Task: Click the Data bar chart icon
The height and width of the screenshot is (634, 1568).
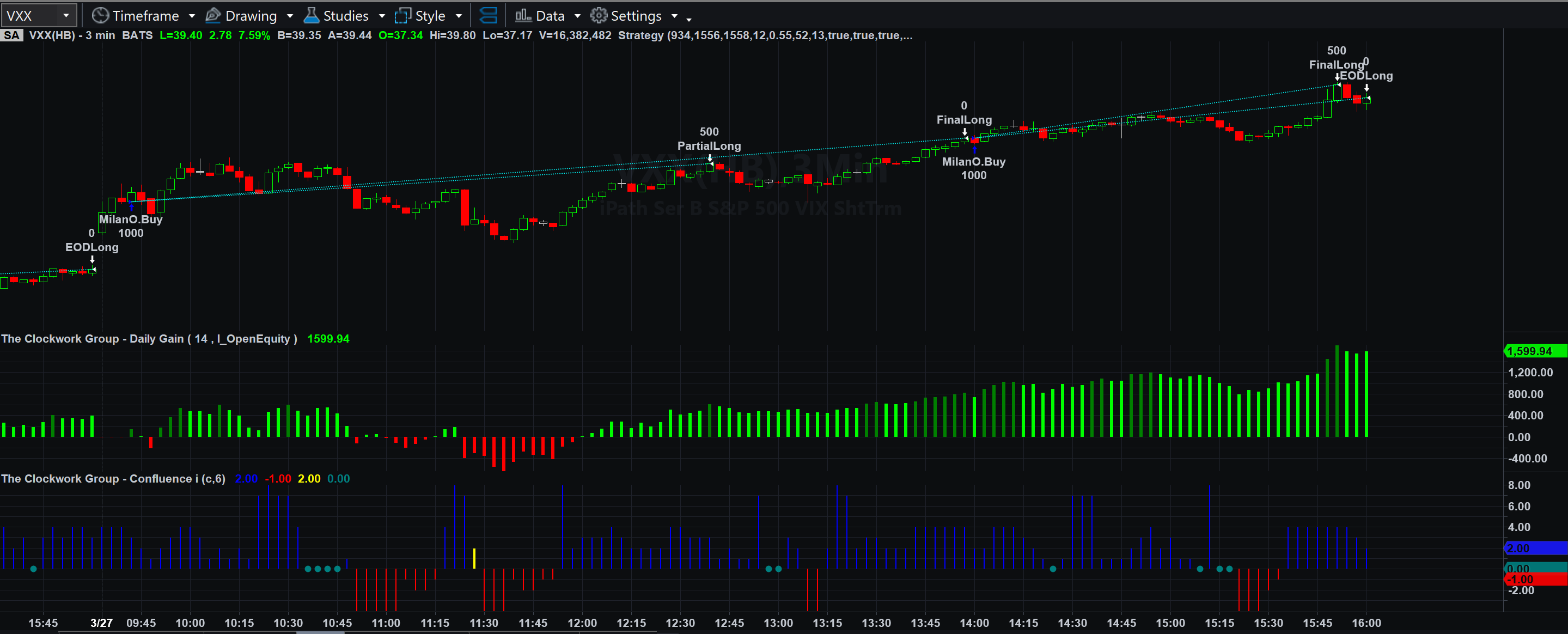Action: 523,15
